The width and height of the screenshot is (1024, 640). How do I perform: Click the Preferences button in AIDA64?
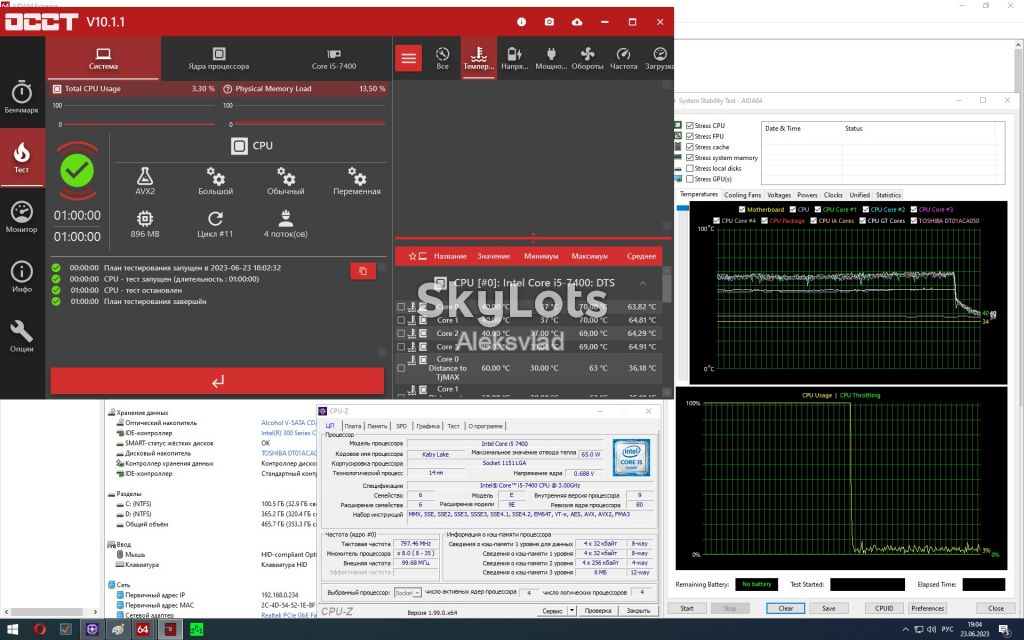click(927, 608)
